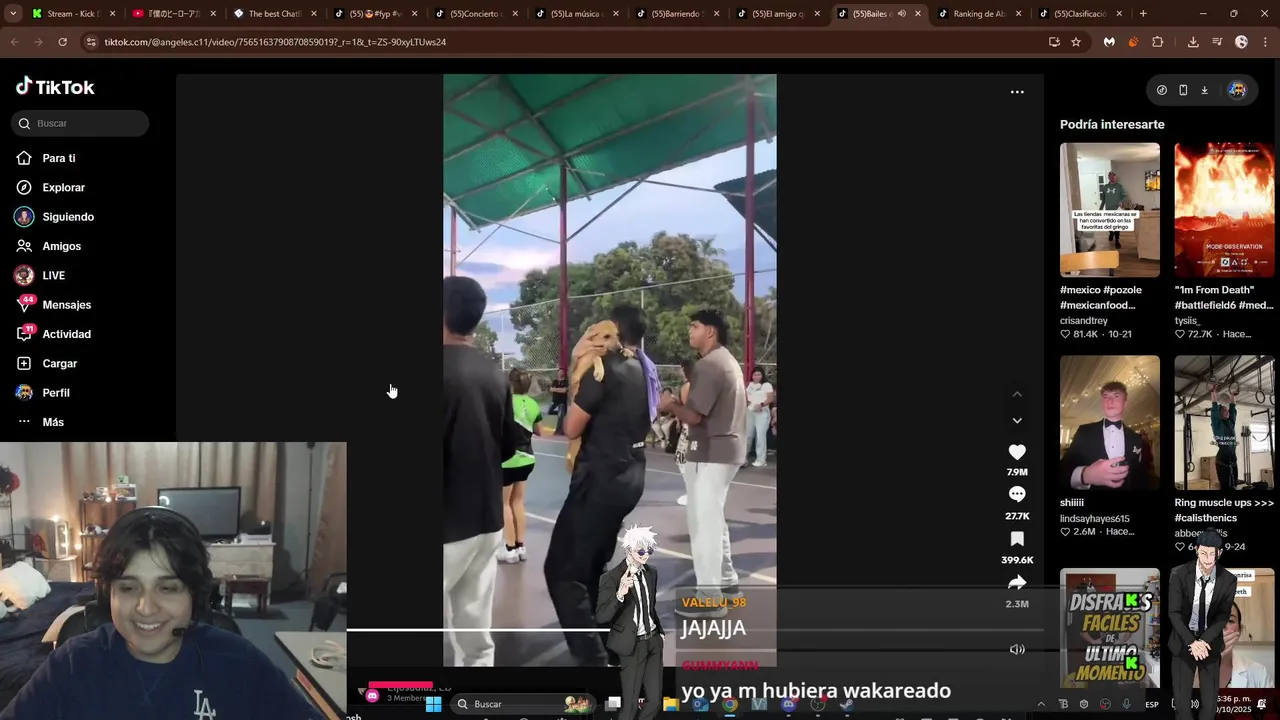The image size is (1280, 720).
Task: Open browser downloads icon
Action: click(x=1193, y=42)
